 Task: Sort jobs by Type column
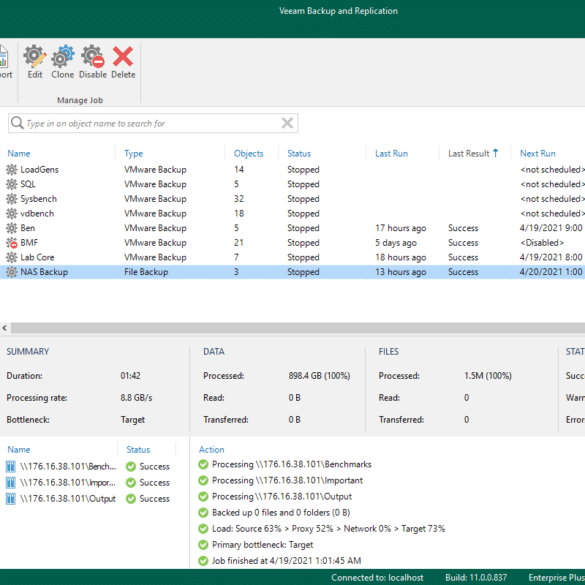point(134,153)
